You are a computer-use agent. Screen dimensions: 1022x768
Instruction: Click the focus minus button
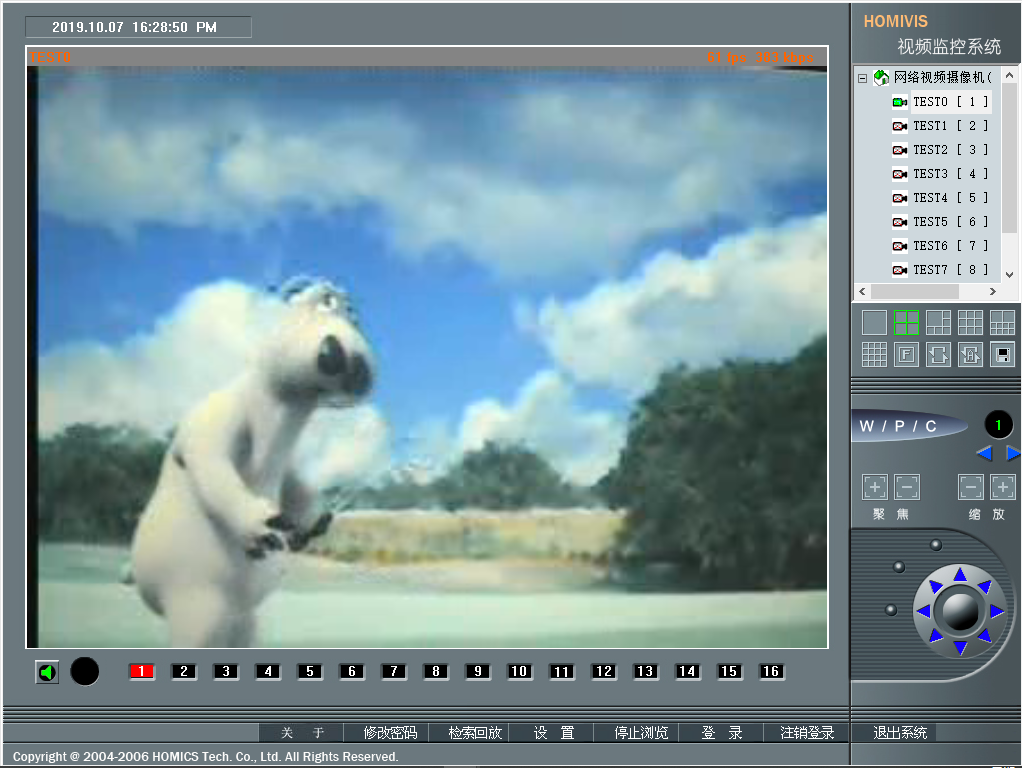point(907,487)
